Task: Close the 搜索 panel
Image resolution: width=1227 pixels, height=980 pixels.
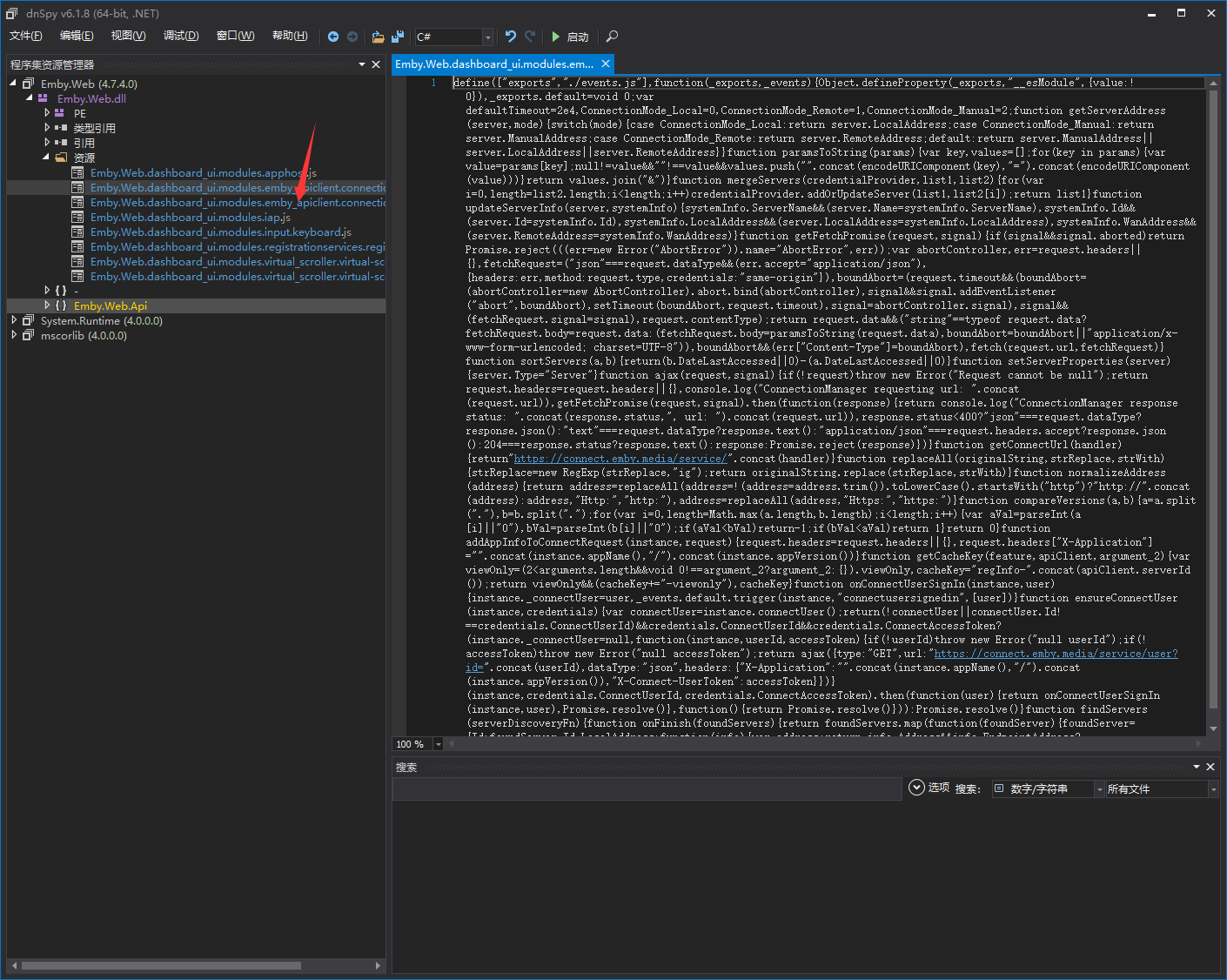Action: click(x=1210, y=767)
